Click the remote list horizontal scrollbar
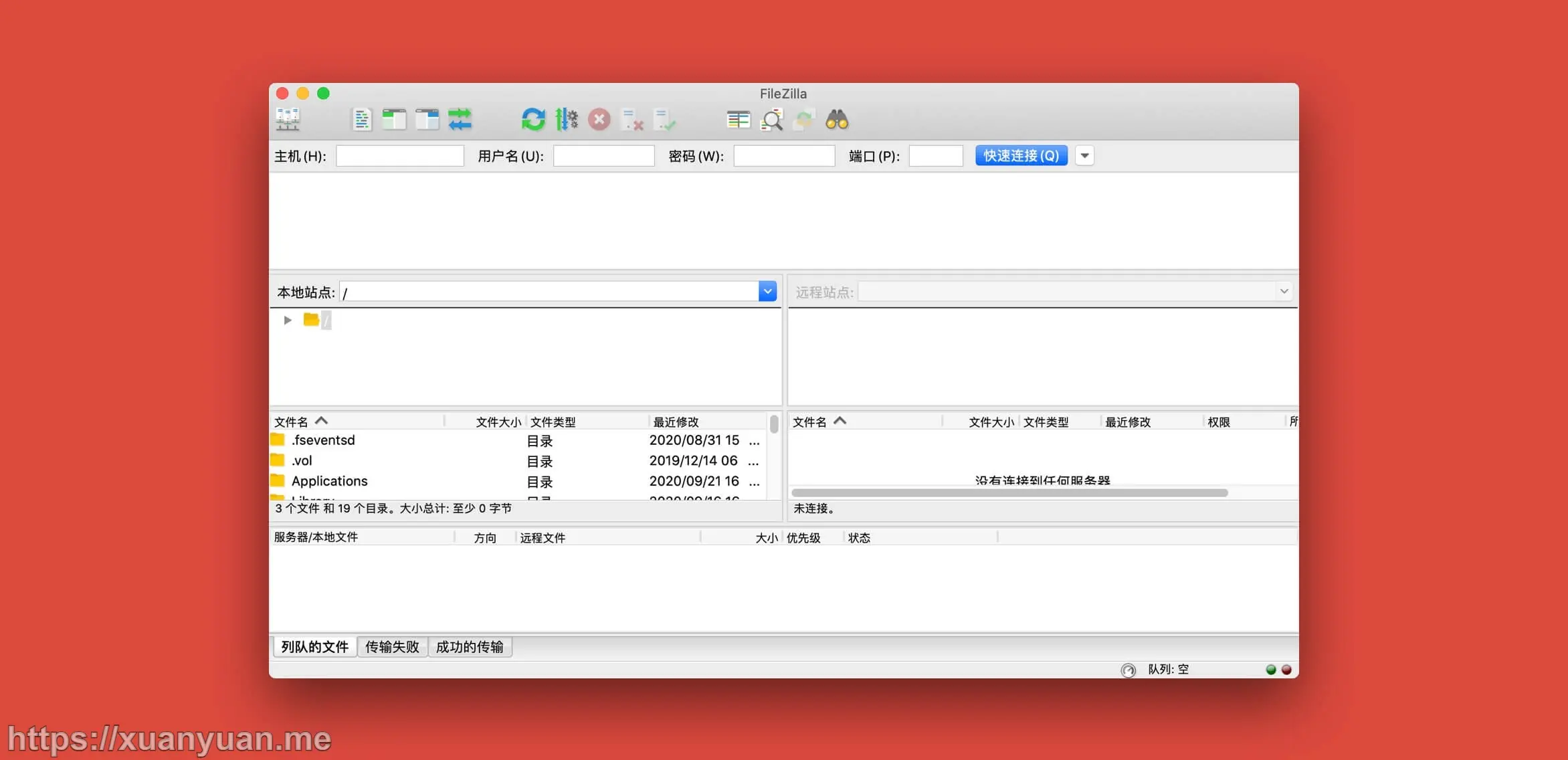Screen dimensions: 1568x760 point(1009,493)
